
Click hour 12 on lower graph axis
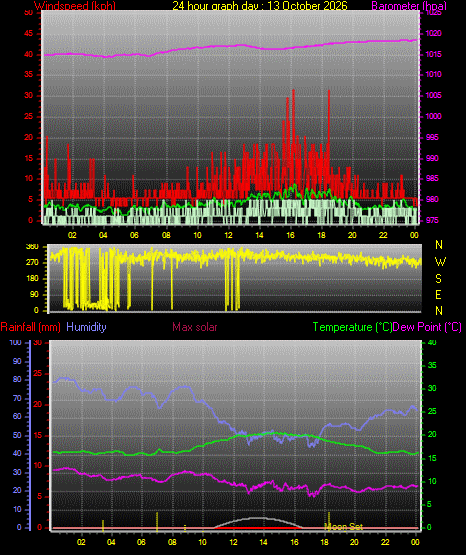[x=233, y=542]
